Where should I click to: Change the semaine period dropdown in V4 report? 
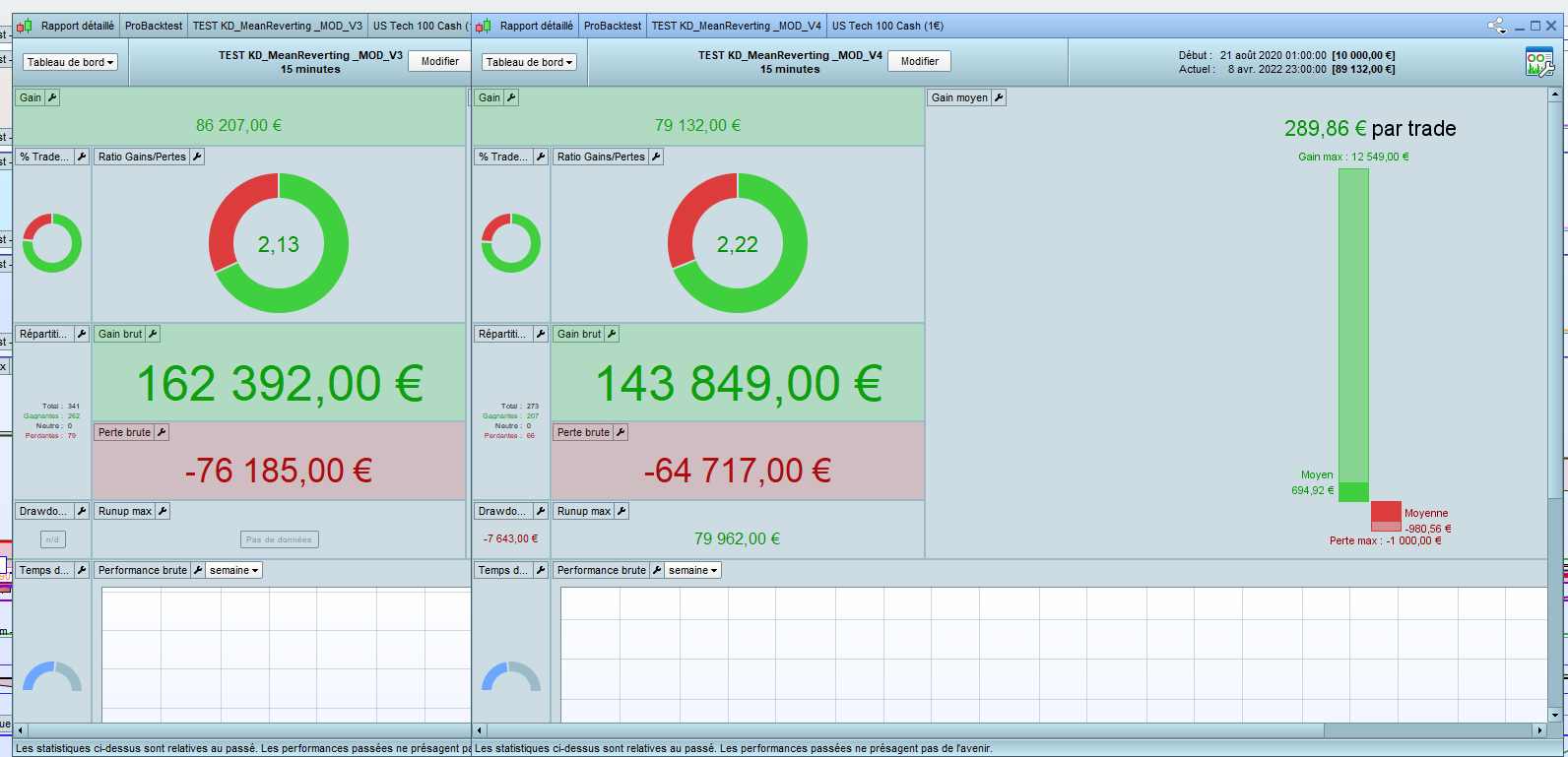tap(693, 570)
